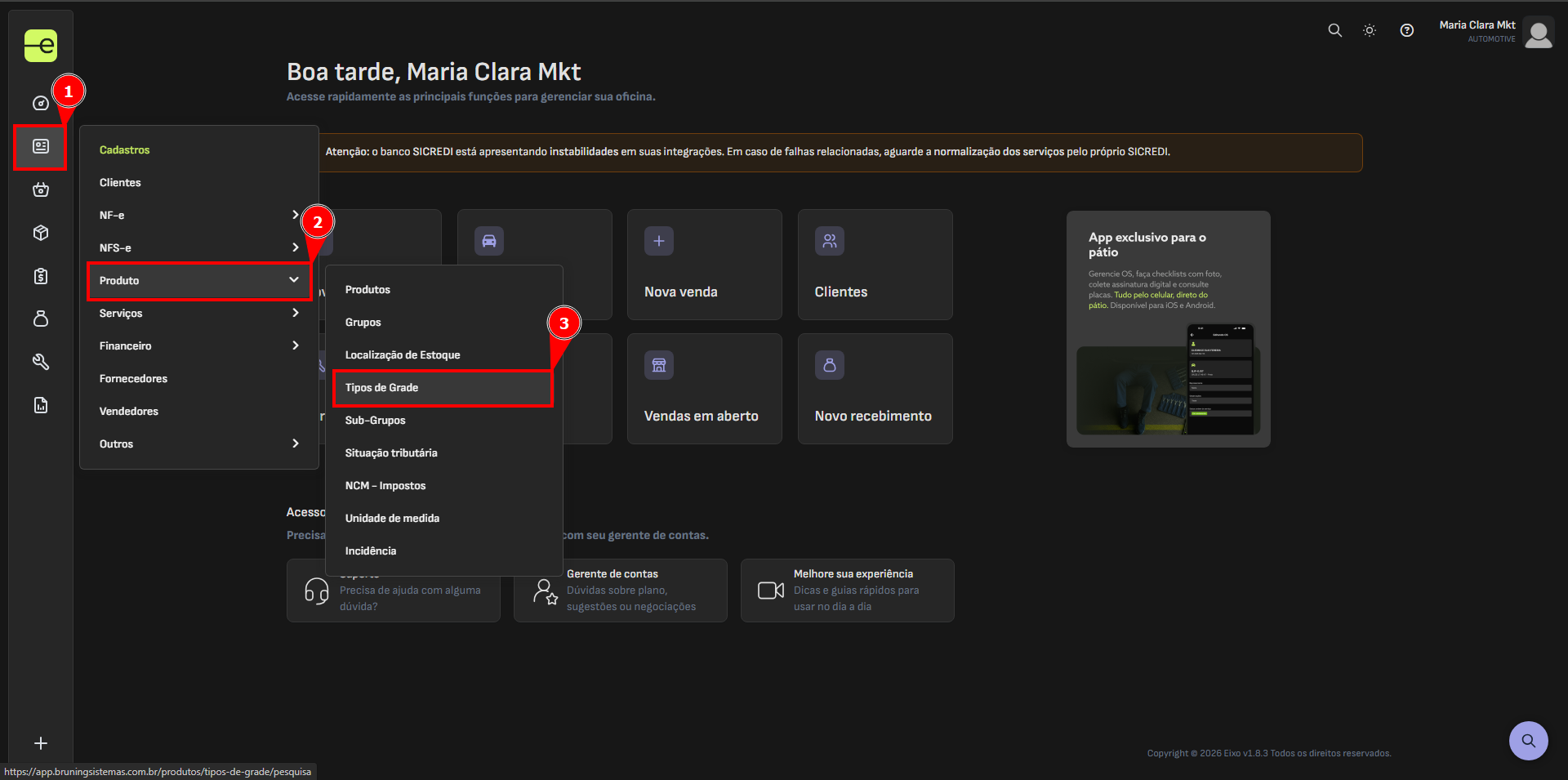Click the purple floating search button
Viewport: 1568px width, 780px height.
pos(1529,741)
